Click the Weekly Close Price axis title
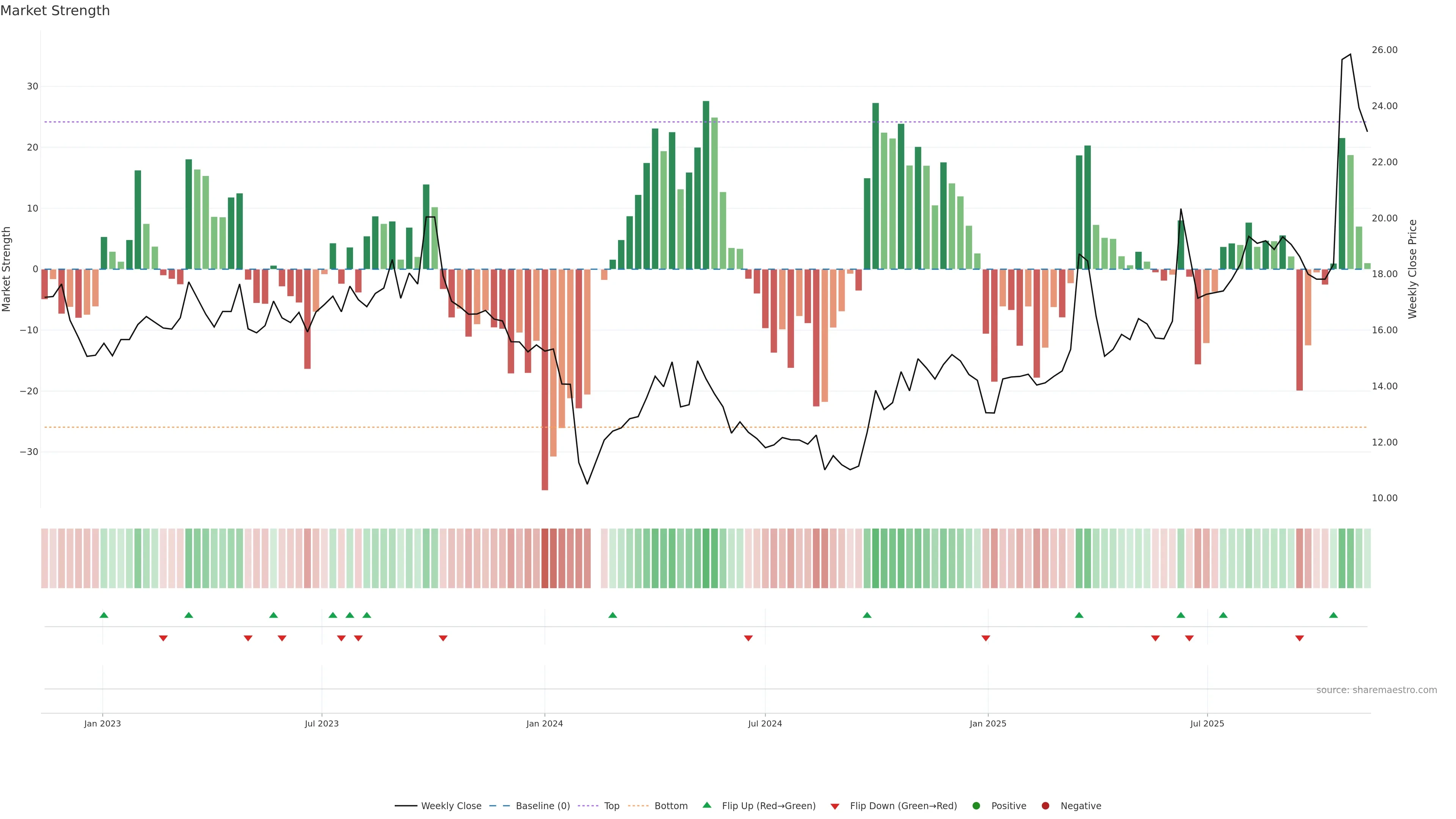 pyautogui.click(x=1412, y=269)
